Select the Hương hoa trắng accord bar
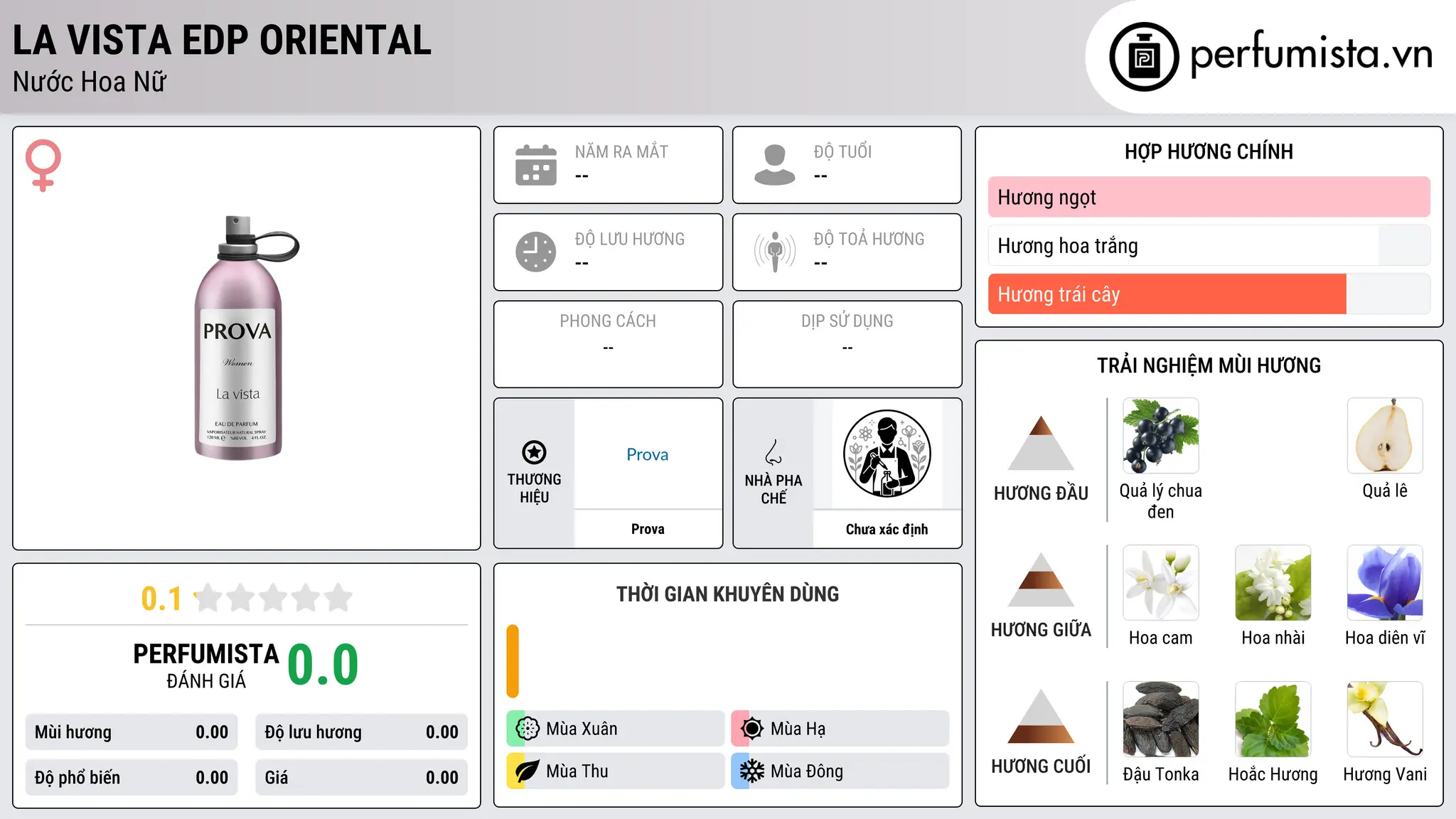1456x819 pixels. (1209, 246)
